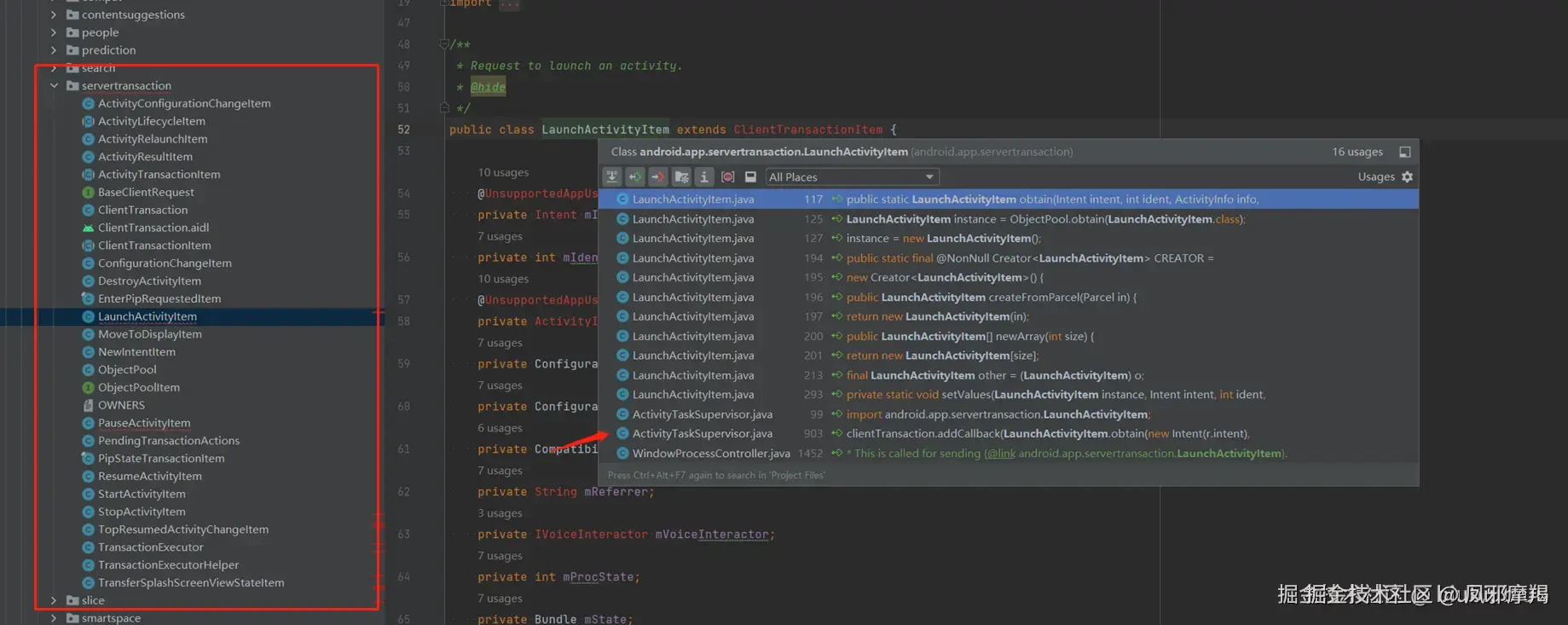1568x625 pixels.
Task: Select usage at line 125 ObjectPool.obtain
Action: 1008,219
